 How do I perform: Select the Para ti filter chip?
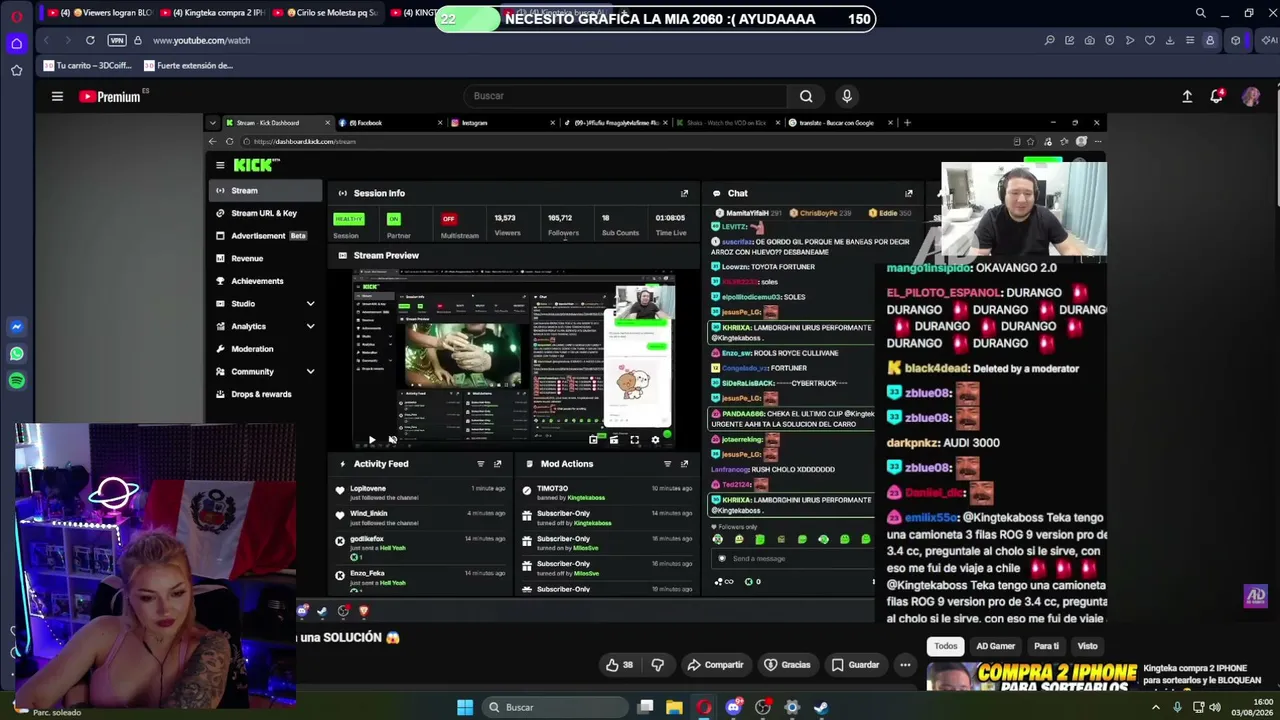(1046, 646)
